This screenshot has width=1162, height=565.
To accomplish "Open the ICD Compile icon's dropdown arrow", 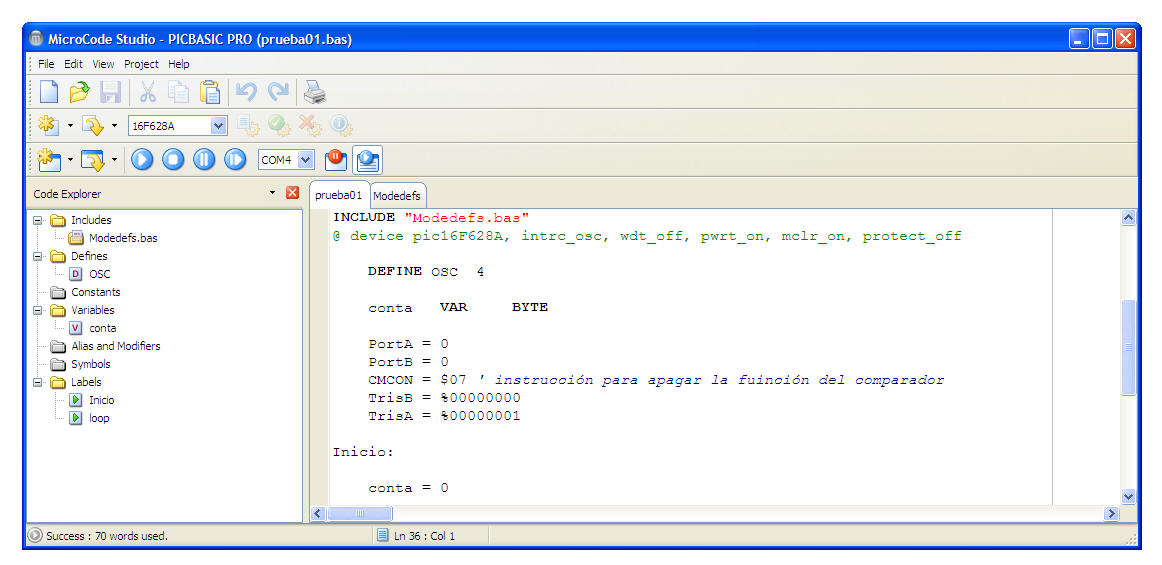I will tap(70, 159).
